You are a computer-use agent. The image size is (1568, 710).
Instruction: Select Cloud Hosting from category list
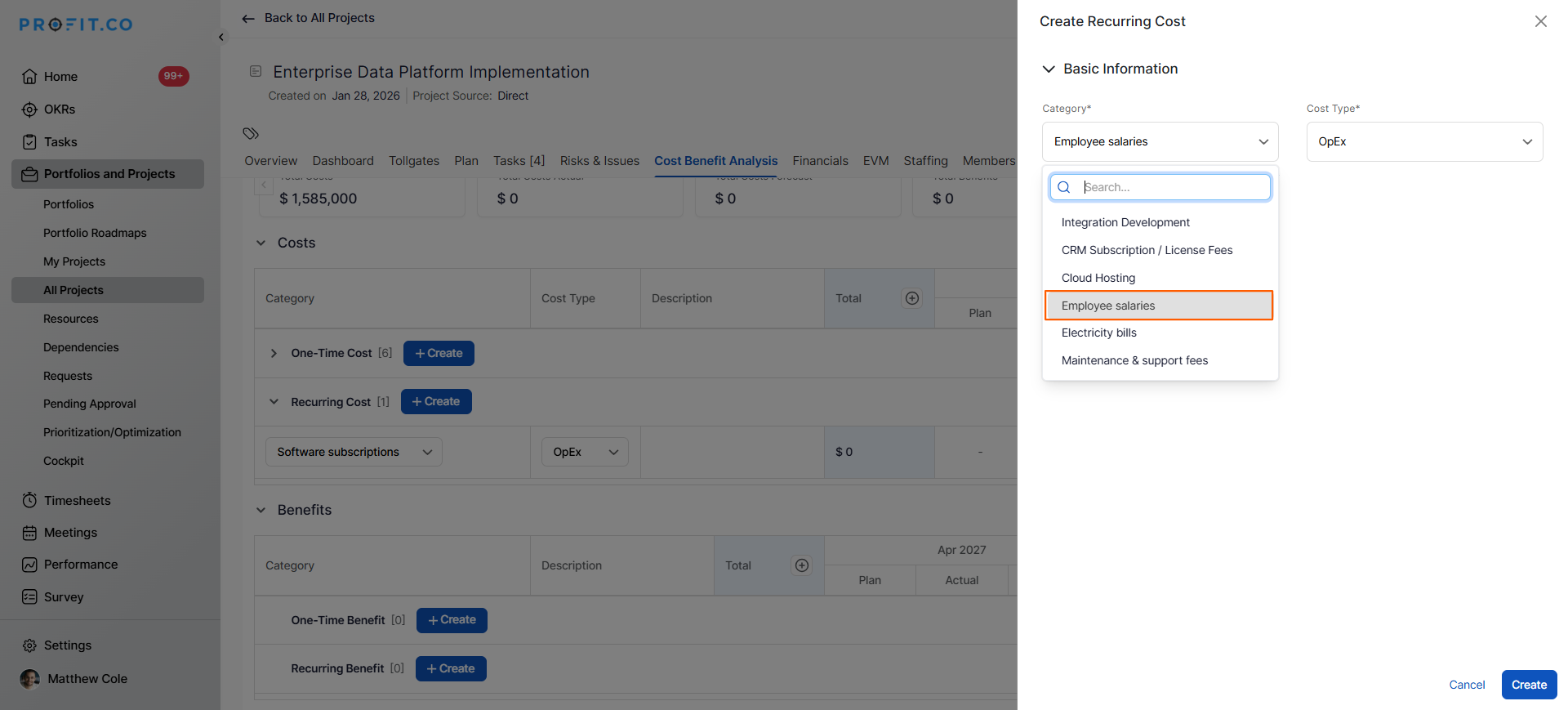pos(1098,278)
